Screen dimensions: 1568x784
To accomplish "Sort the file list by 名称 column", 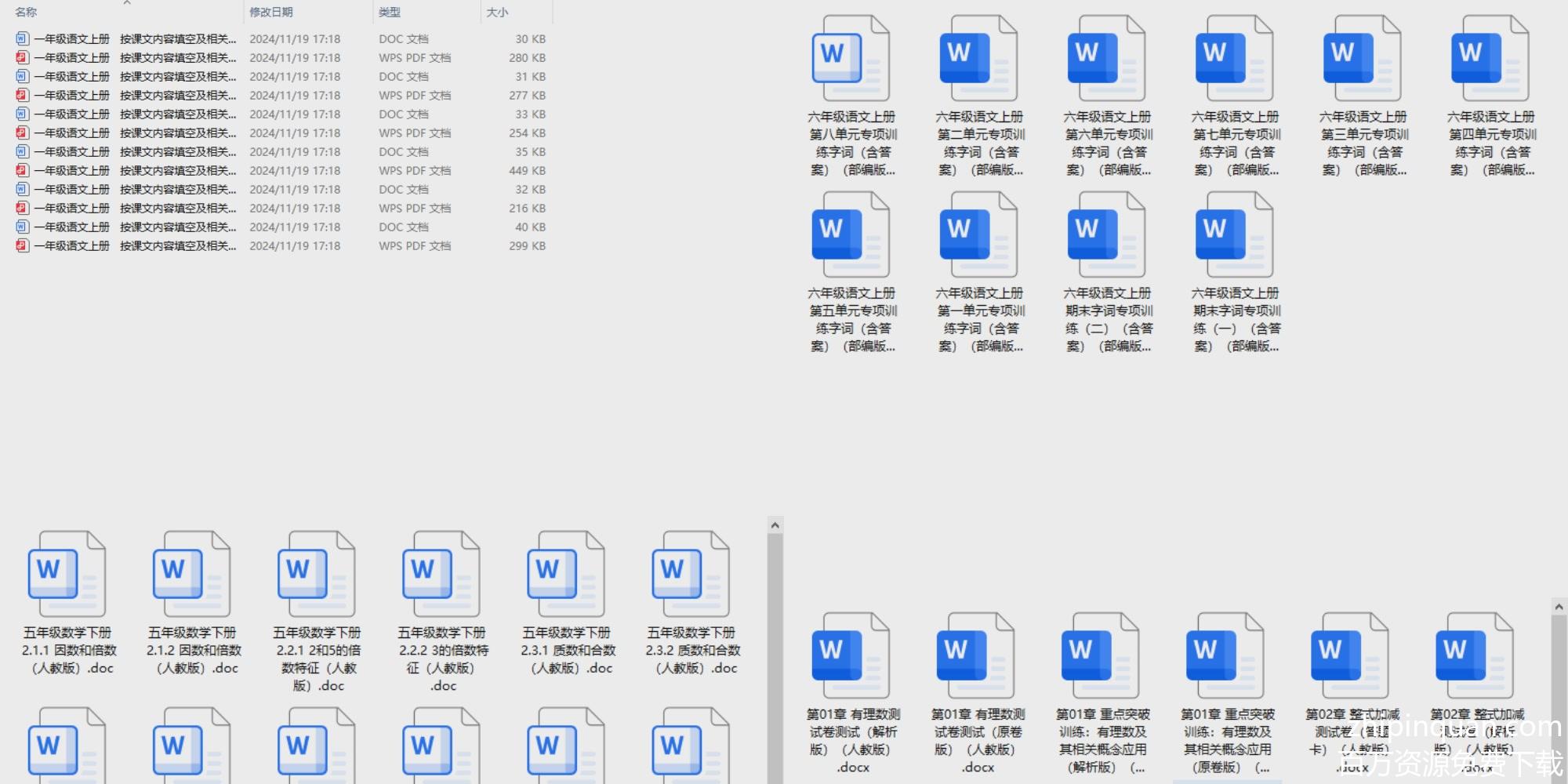I will coord(26,13).
